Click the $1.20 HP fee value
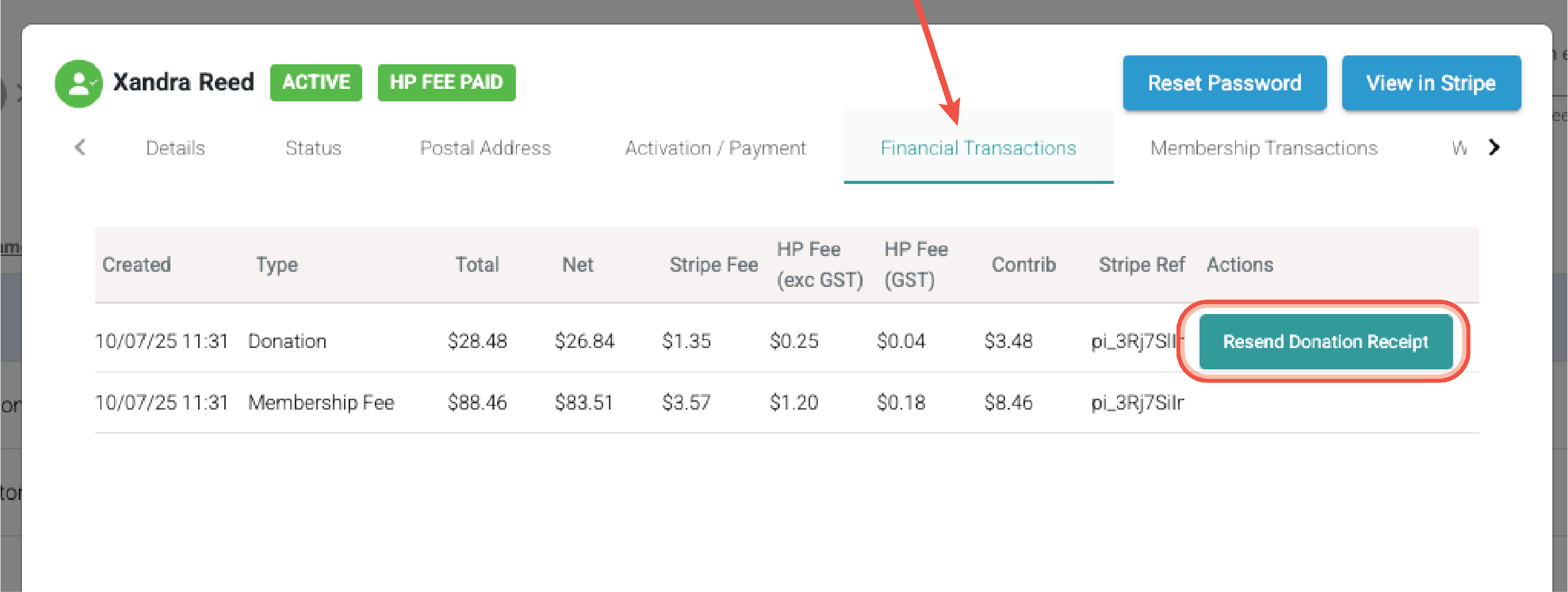Image resolution: width=1568 pixels, height=592 pixels. coord(794,403)
